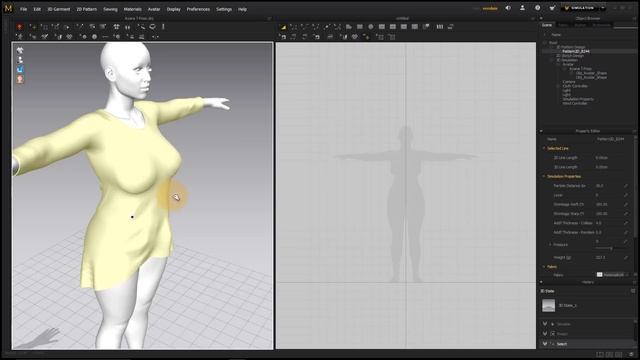Collapse the Root node in scene tree
Image resolution: width=640 pixels, height=360 pixels.
tap(545, 42)
